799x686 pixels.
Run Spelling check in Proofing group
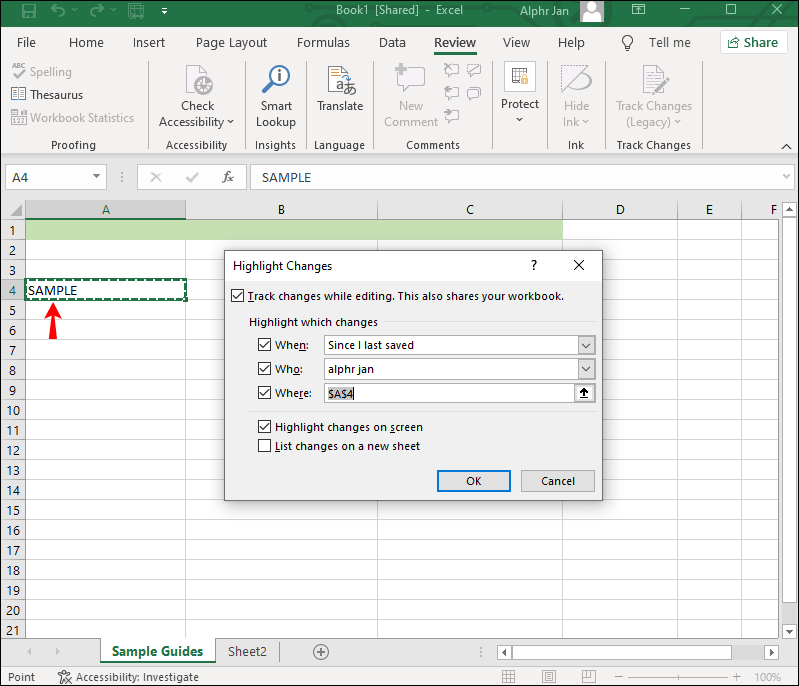[x=42, y=72]
